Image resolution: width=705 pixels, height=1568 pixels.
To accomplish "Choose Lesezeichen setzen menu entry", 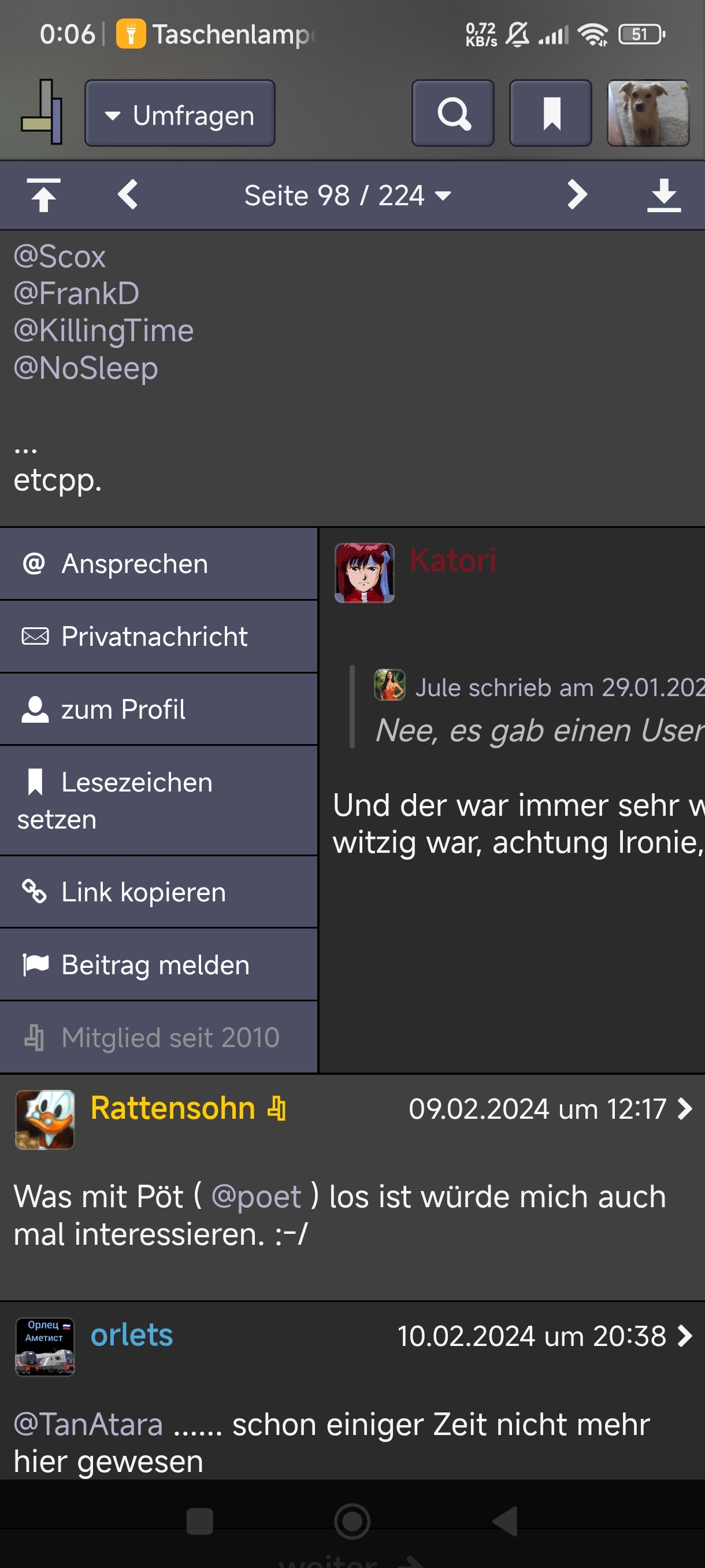I will point(159,800).
